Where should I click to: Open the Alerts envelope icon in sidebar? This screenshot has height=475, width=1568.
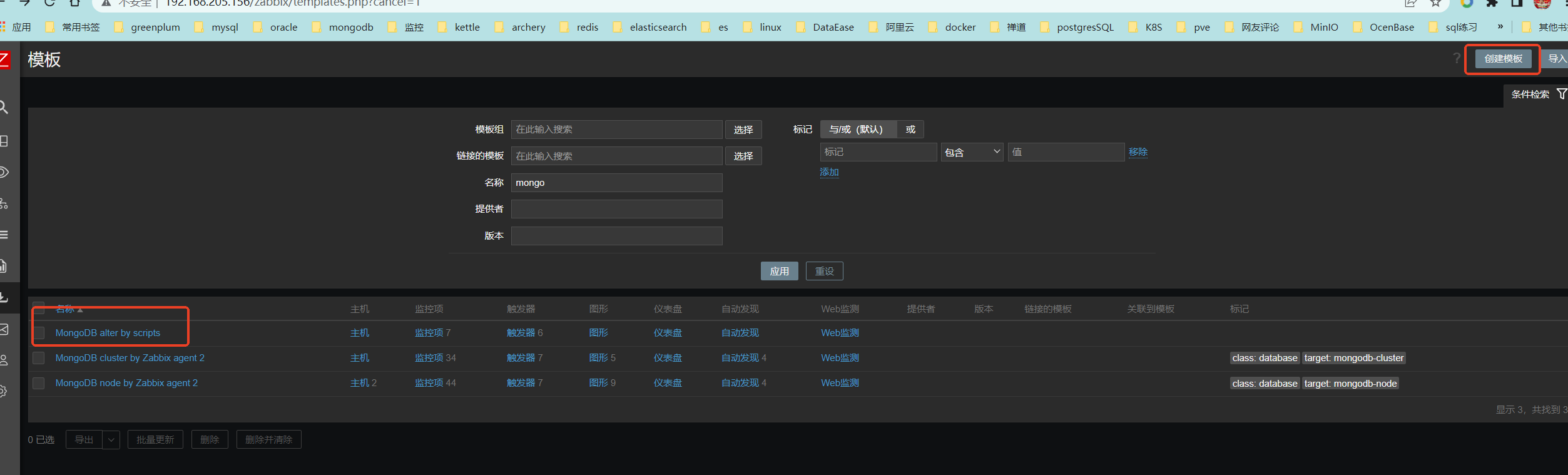coord(4,329)
